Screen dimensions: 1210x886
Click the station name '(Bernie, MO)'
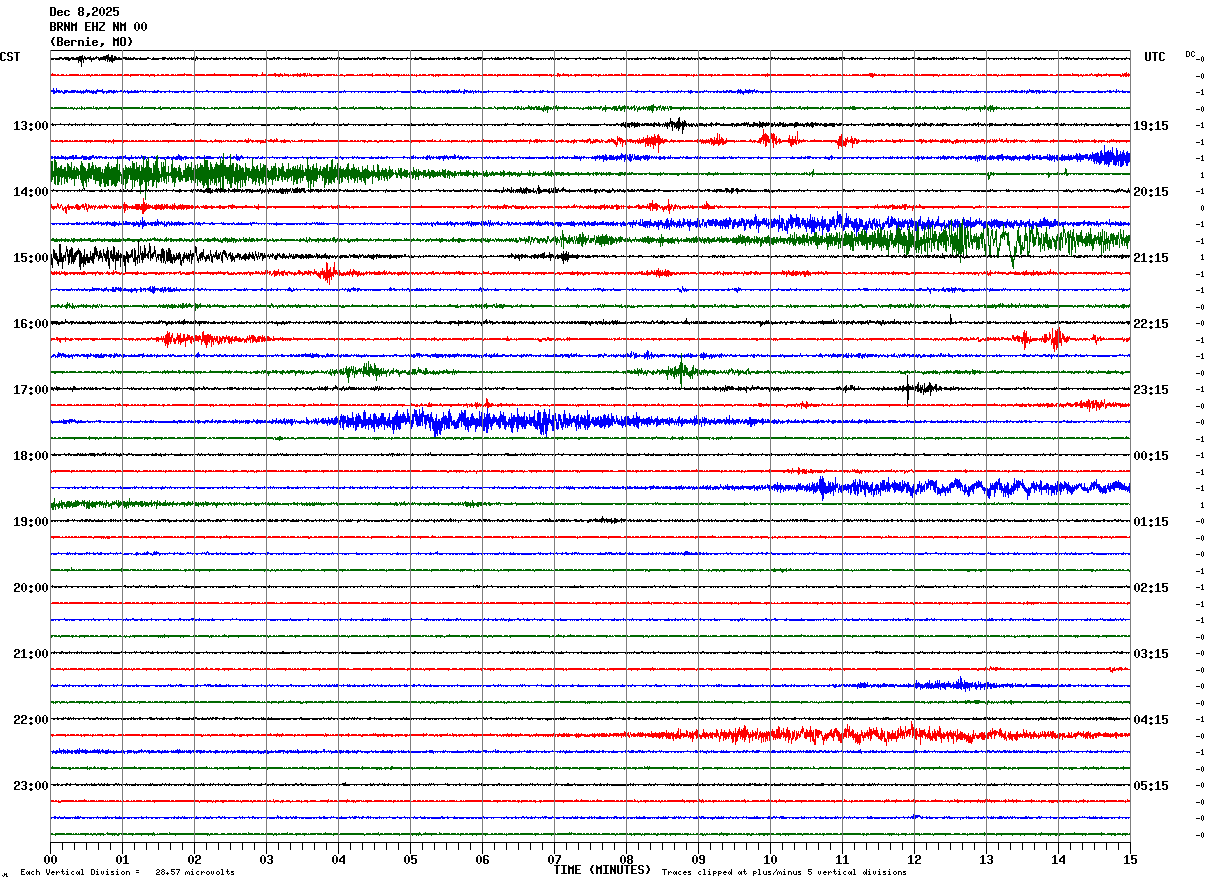click(x=91, y=42)
